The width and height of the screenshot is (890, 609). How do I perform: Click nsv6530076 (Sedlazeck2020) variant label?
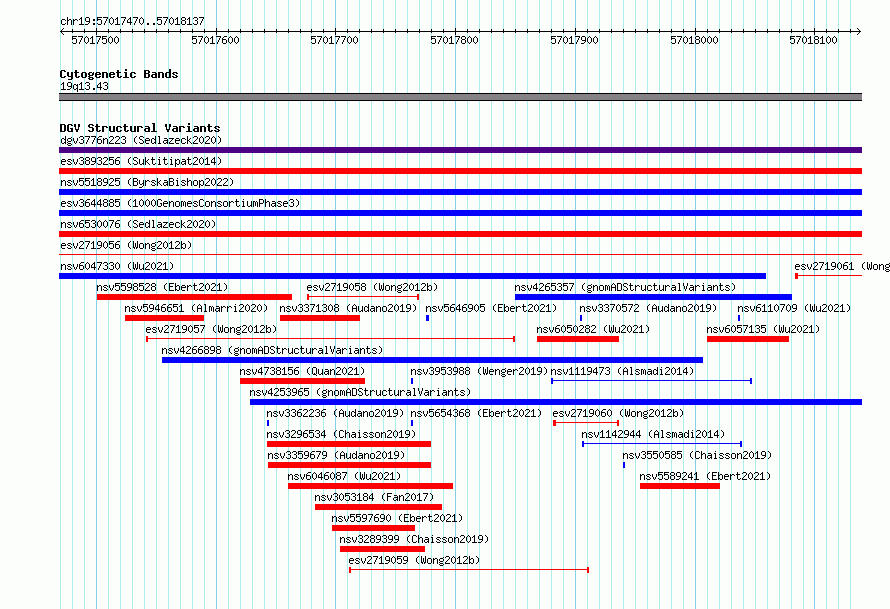coord(138,224)
